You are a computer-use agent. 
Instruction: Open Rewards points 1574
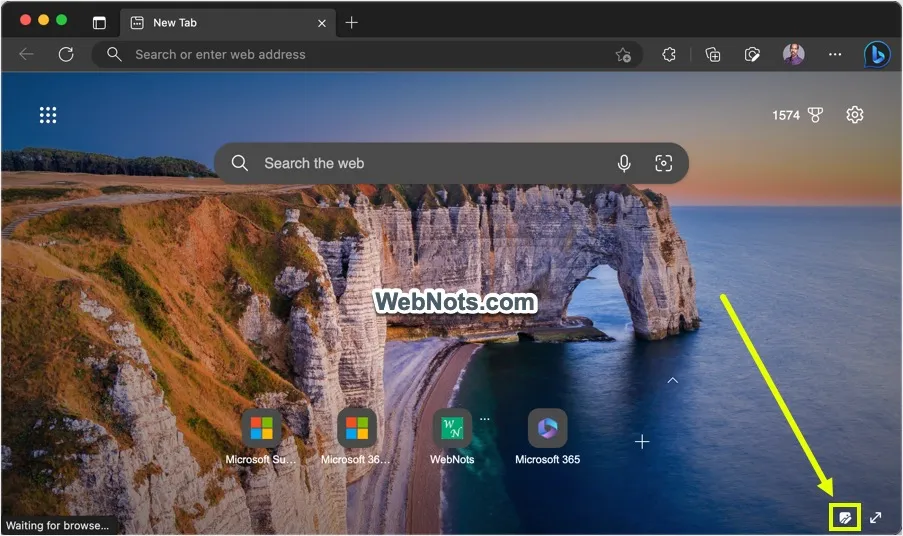point(798,115)
